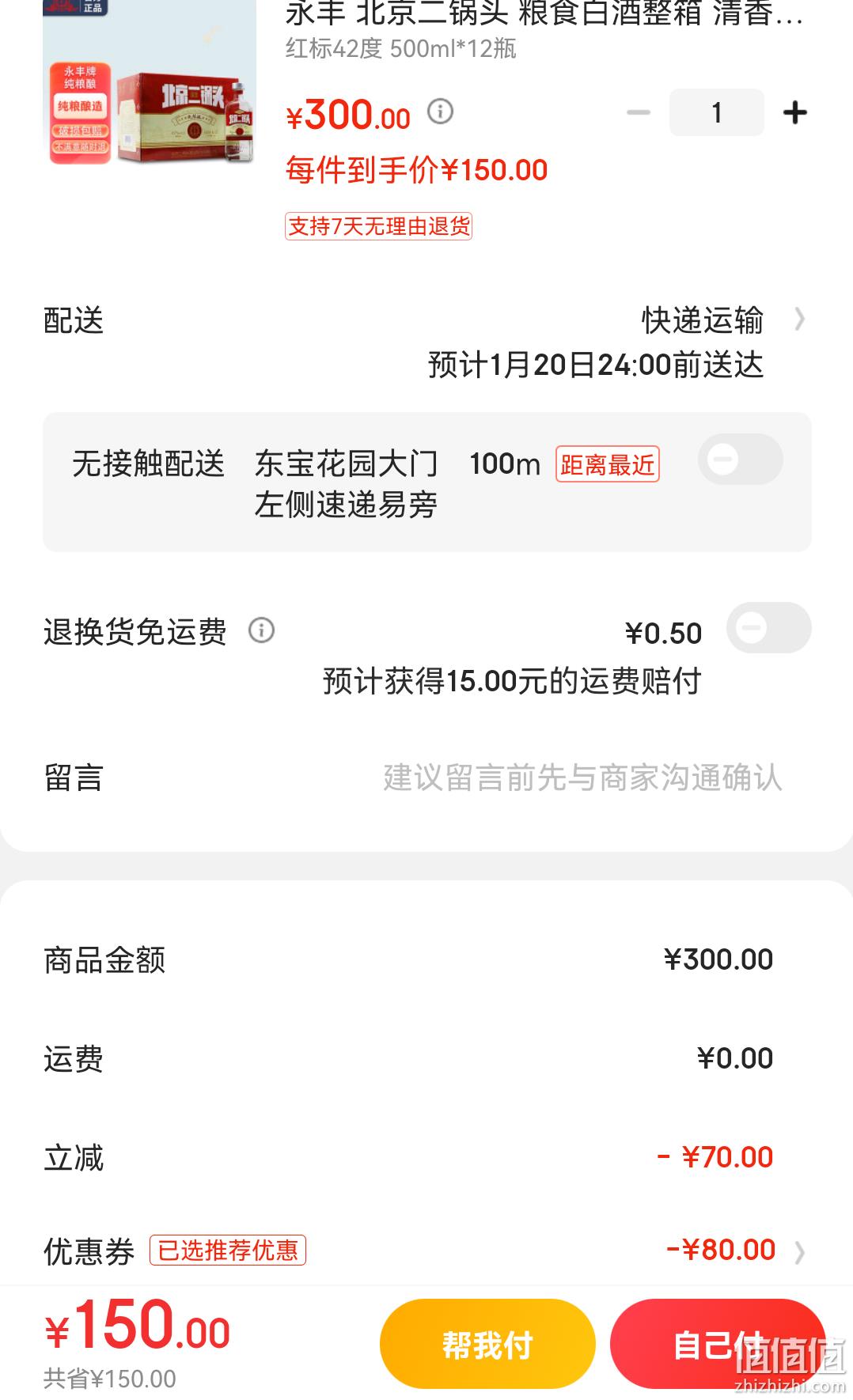Viewport: 853px width, 1400px height.
Task: Open delivery options via 快递运输 chevron
Action: click(799, 320)
